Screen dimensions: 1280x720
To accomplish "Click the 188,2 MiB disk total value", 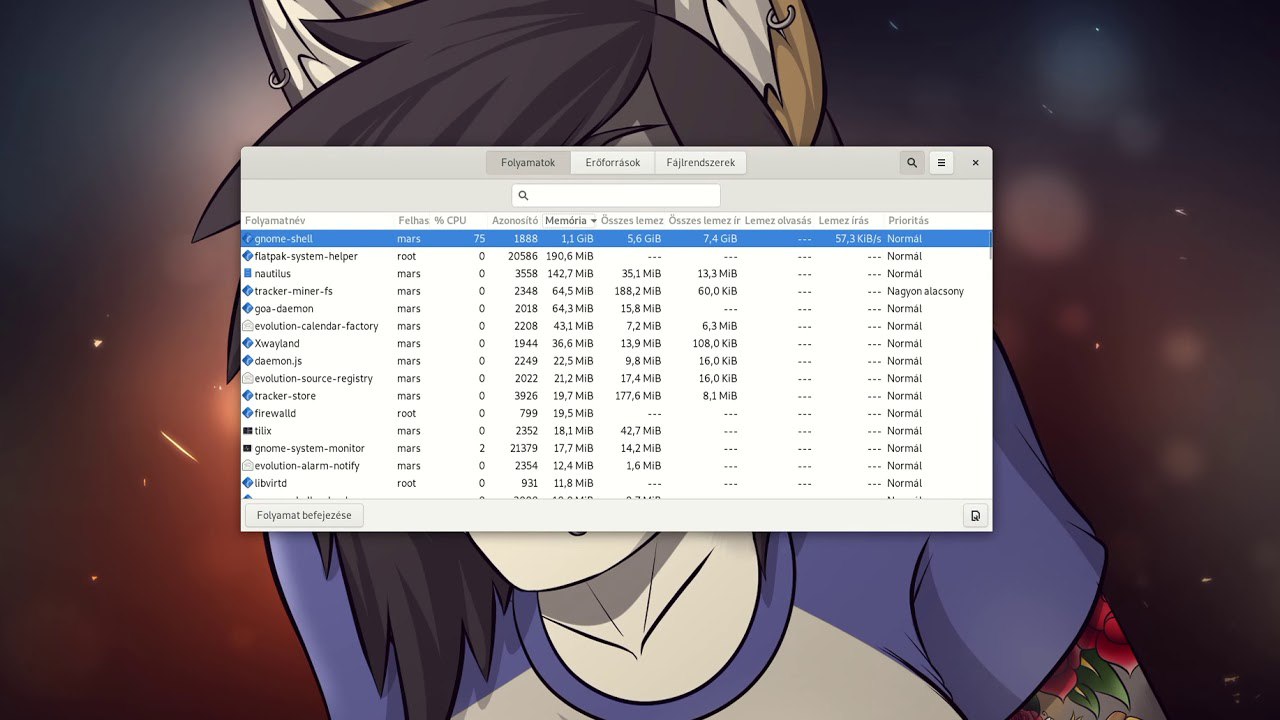I will pyautogui.click(x=637, y=291).
